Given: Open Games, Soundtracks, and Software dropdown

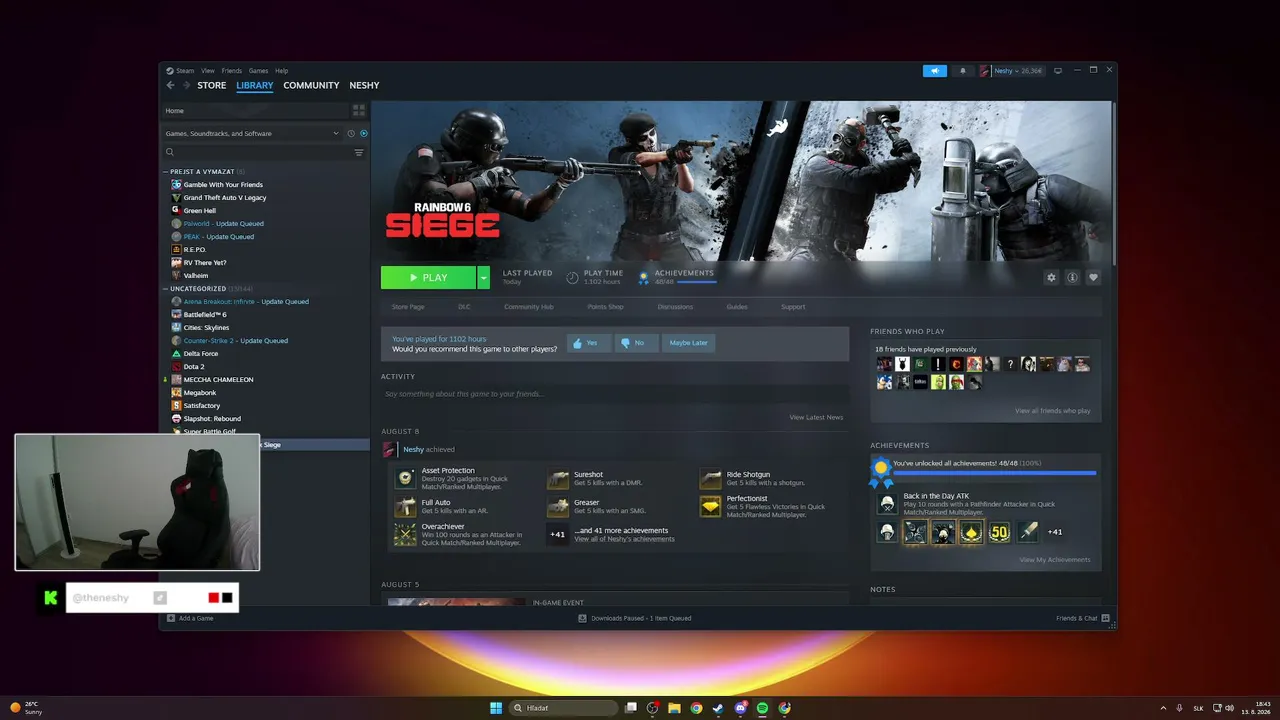Looking at the screenshot, I should tap(253, 134).
